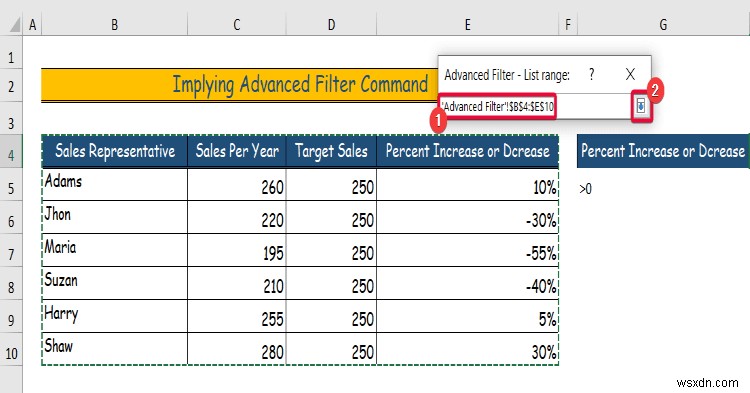Viewport: 750px width, 393px height.
Task: Click the 'Target Sales' header cell
Action: point(331,151)
